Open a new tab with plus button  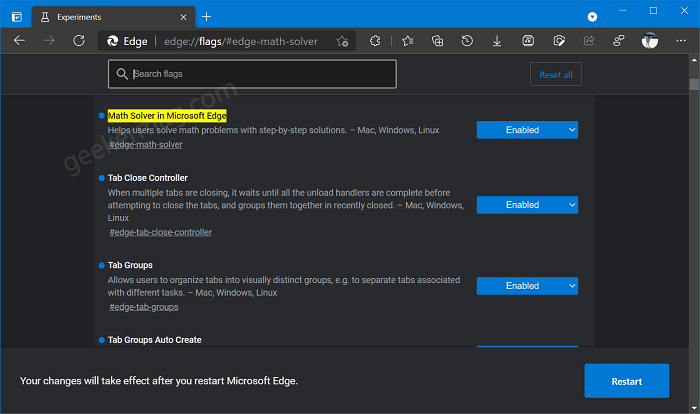coord(206,17)
